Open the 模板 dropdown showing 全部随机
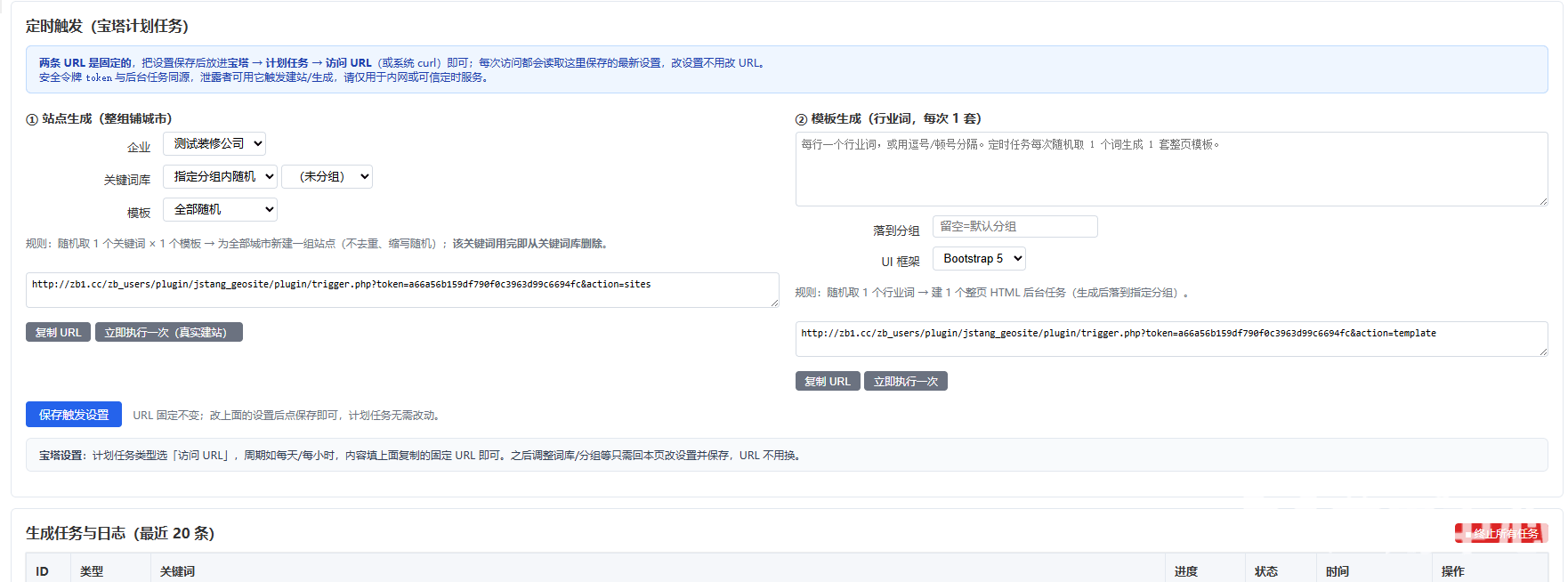Viewport: 1568px width, 582px height. coord(220,209)
